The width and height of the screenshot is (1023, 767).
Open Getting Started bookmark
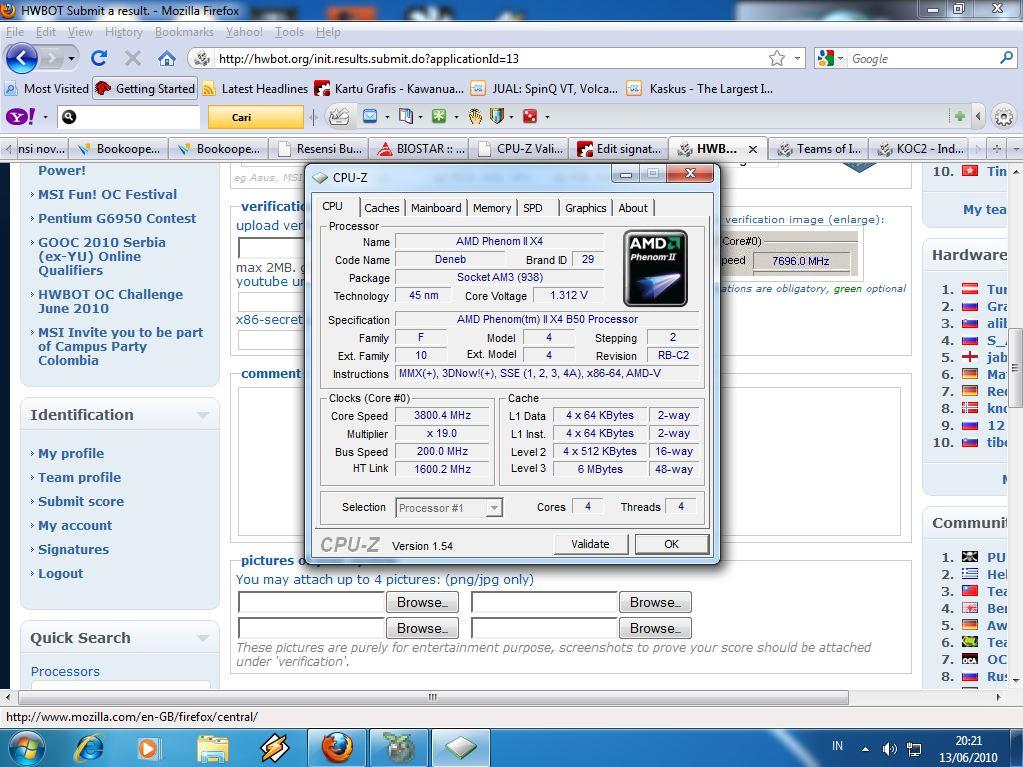pyautogui.click(x=144, y=89)
